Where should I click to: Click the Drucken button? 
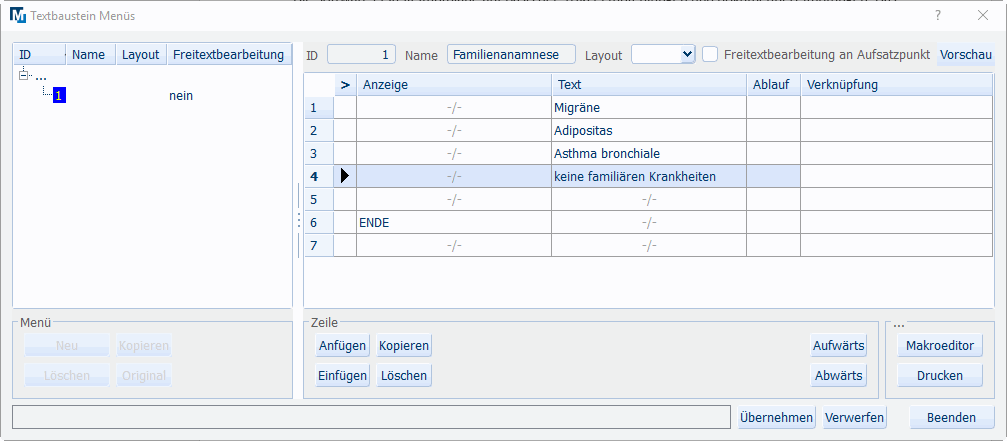pos(940,376)
